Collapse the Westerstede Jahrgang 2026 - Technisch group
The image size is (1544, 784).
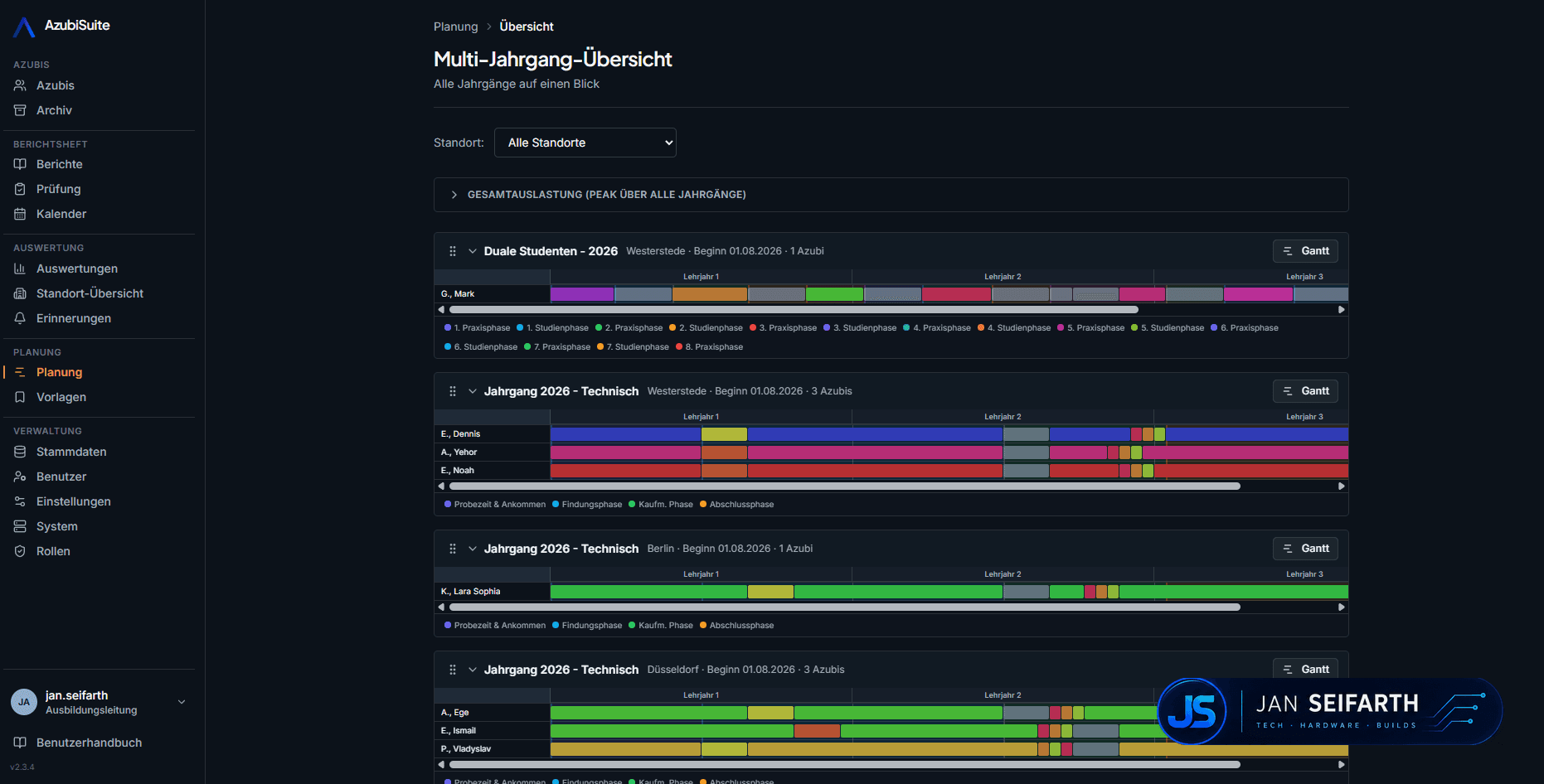pyautogui.click(x=473, y=391)
